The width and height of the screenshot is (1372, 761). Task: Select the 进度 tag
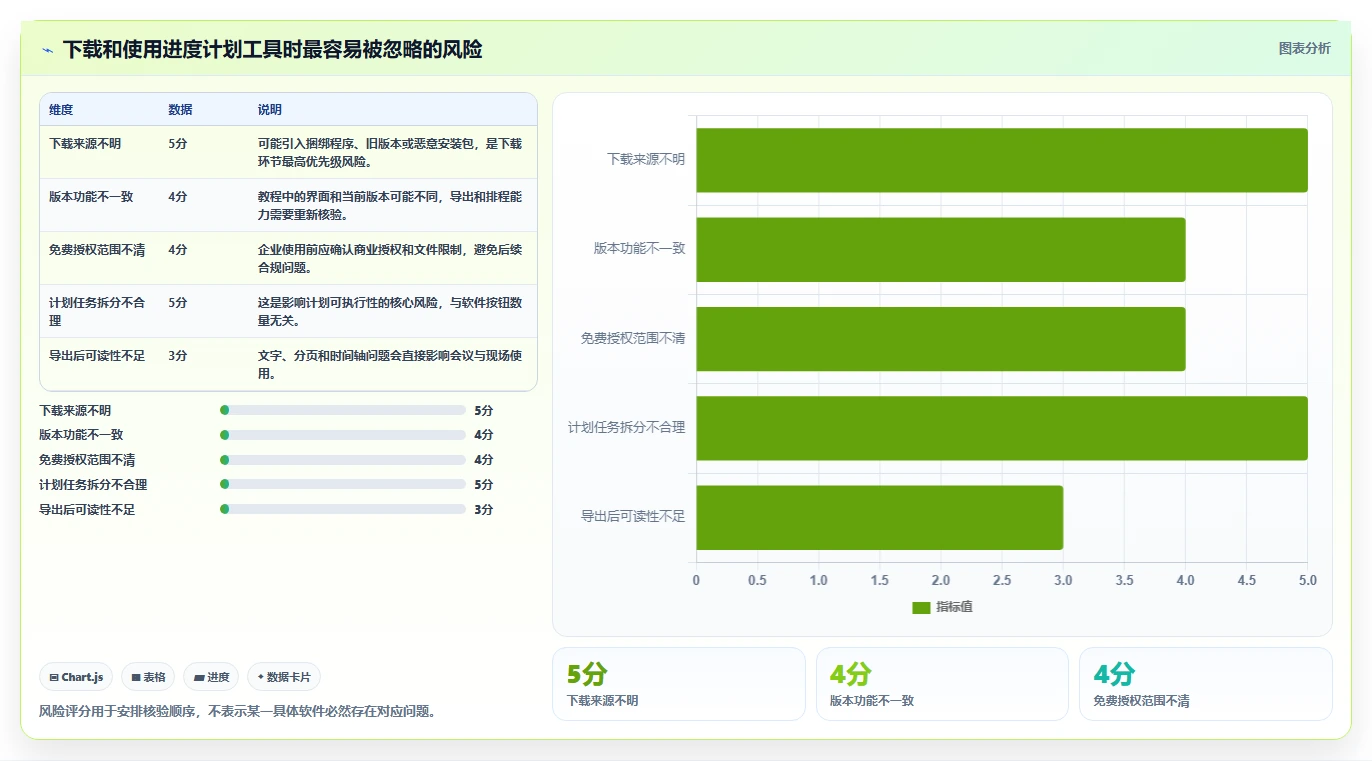tap(211, 677)
